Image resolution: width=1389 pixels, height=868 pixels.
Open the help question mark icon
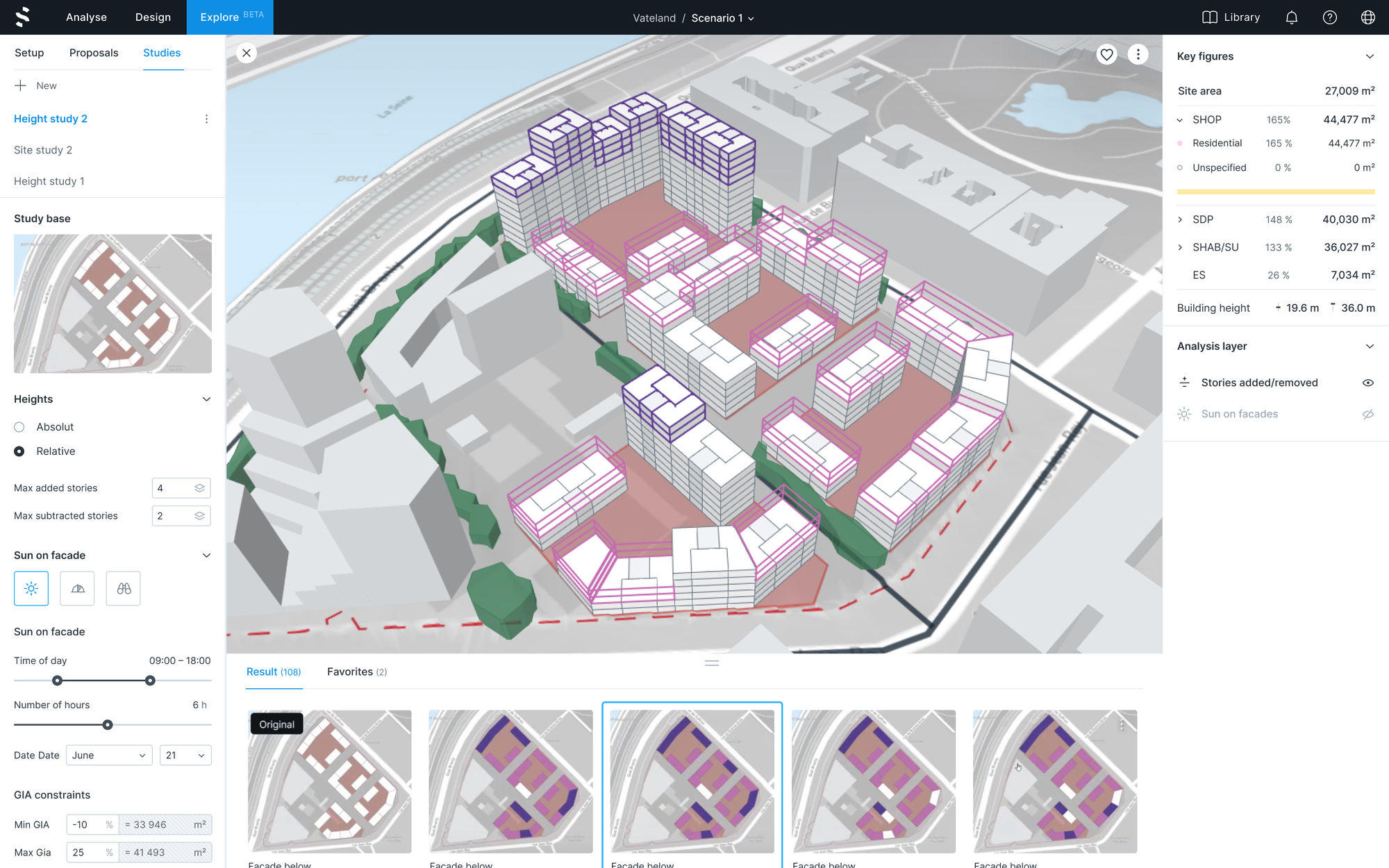1330,17
